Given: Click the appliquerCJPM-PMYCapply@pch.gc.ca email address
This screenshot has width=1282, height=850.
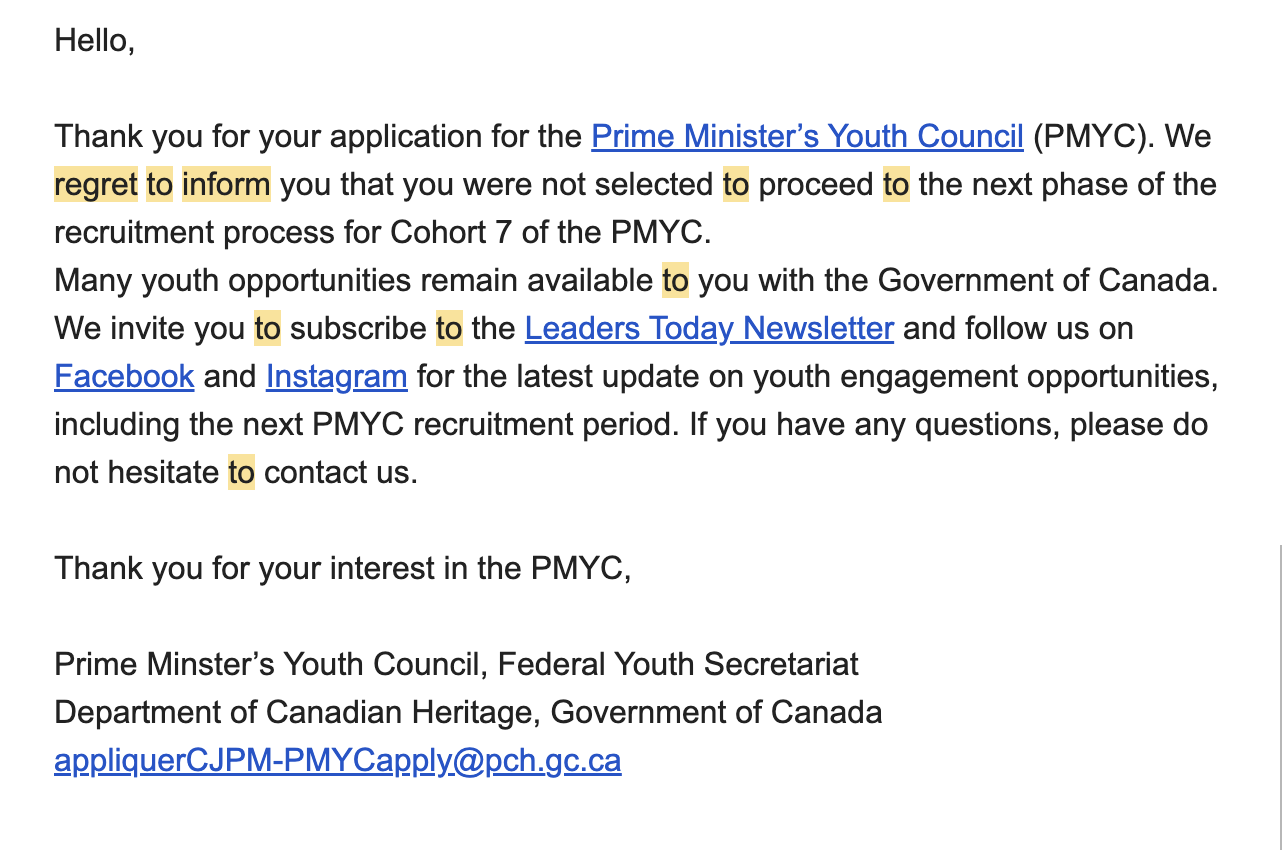Looking at the screenshot, I should click(x=337, y=761).
